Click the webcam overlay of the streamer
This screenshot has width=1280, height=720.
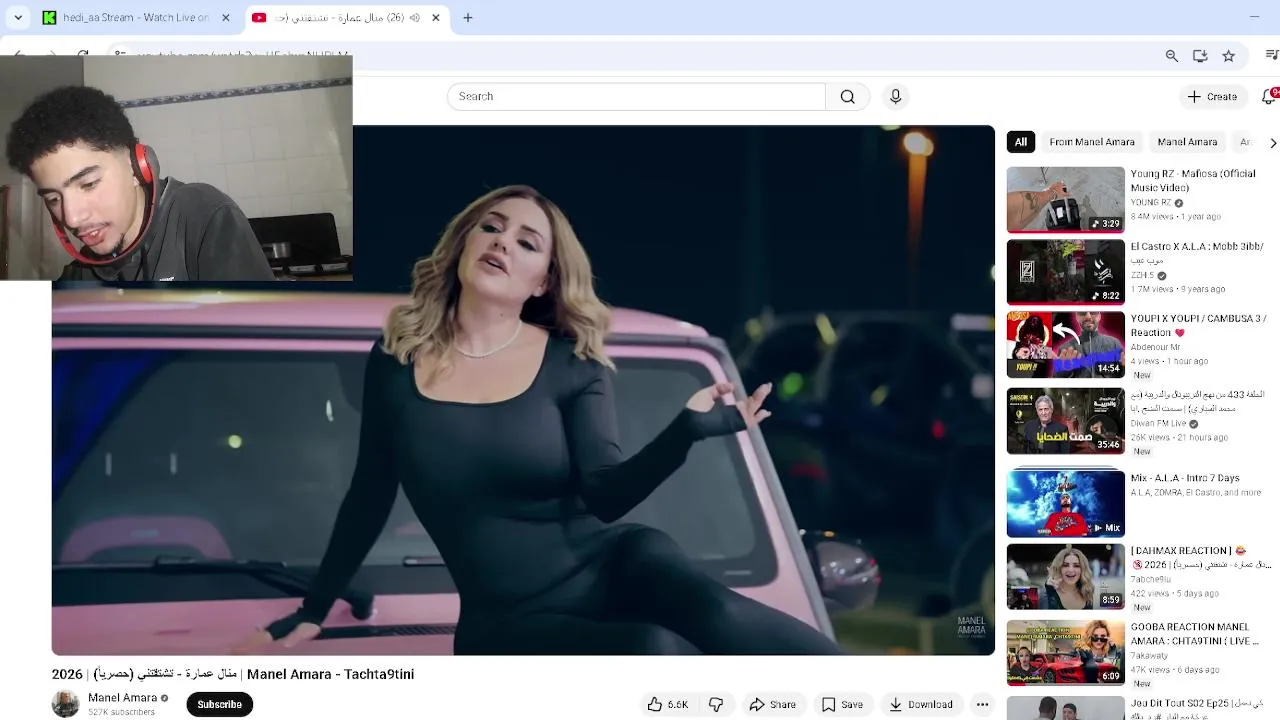[x=176, y=168]
